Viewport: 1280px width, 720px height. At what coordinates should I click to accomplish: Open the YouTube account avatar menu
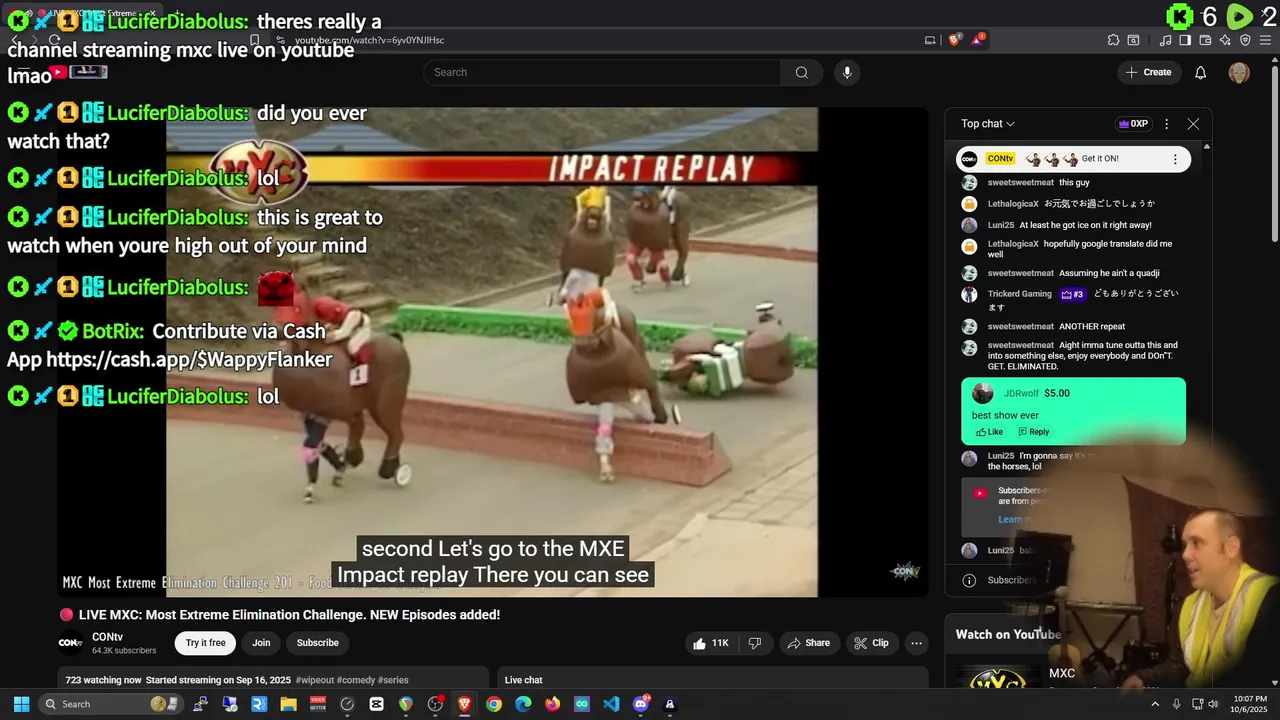[x=1239, y=72]
